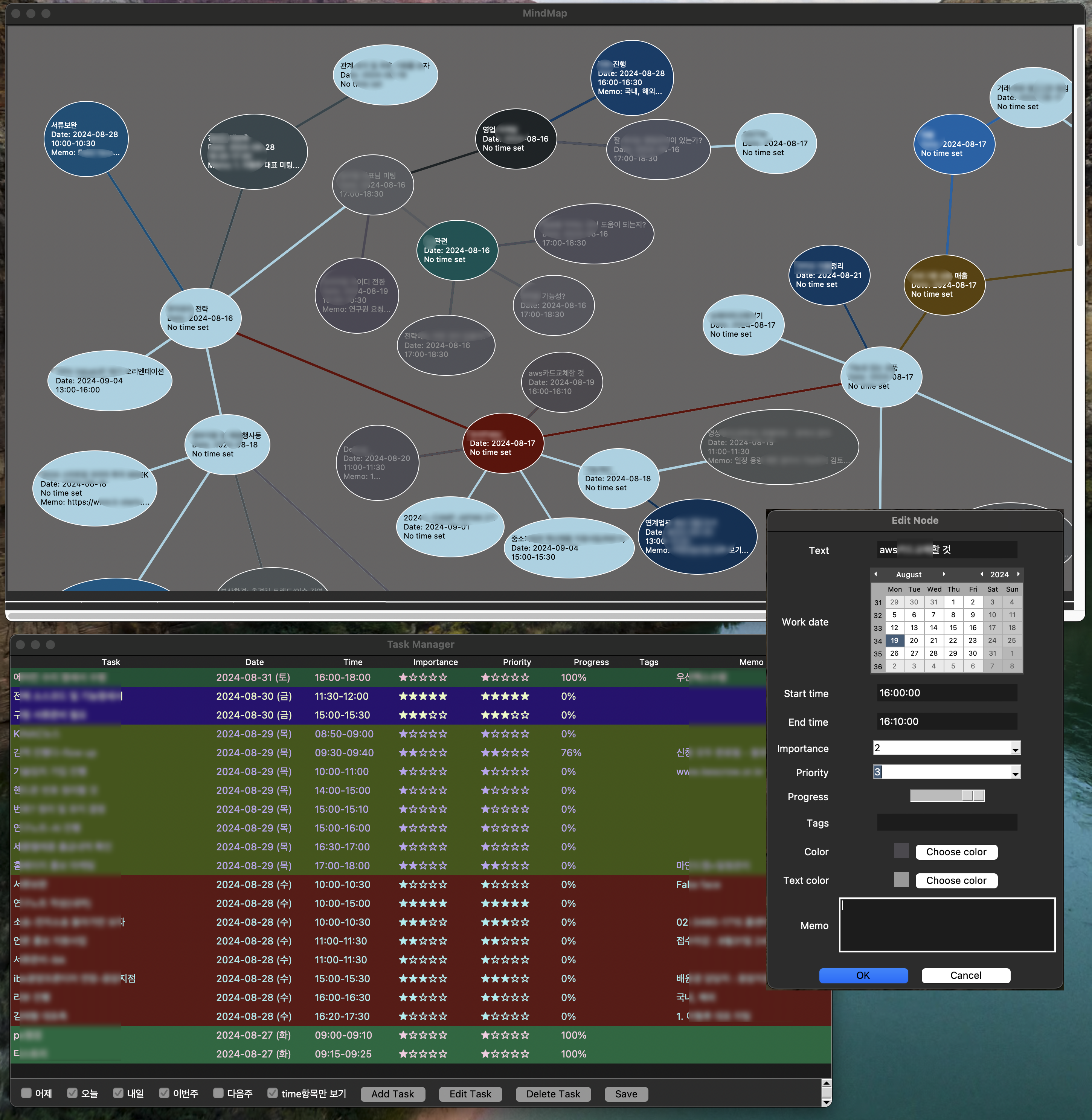The width and height of the screenshot is (1092, 1120).
Task: Click the Progress column header
Action: pos(591,662)
